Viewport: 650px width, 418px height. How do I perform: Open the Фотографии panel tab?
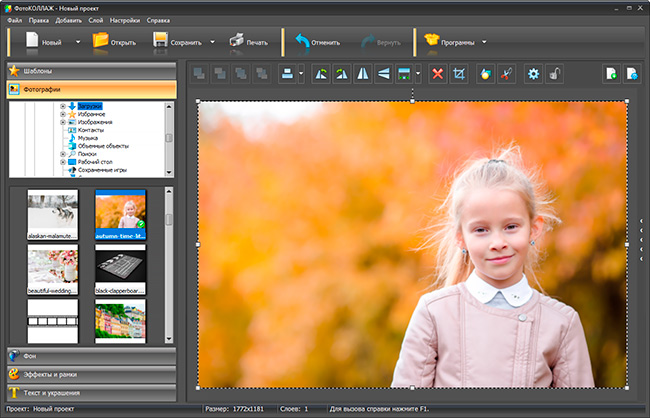point(92,90)
